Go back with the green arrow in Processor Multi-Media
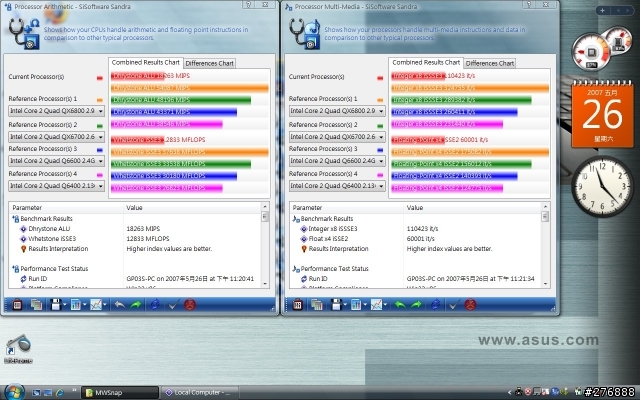The width and height of the screenshot is (640, 400). tap(400, 304)
